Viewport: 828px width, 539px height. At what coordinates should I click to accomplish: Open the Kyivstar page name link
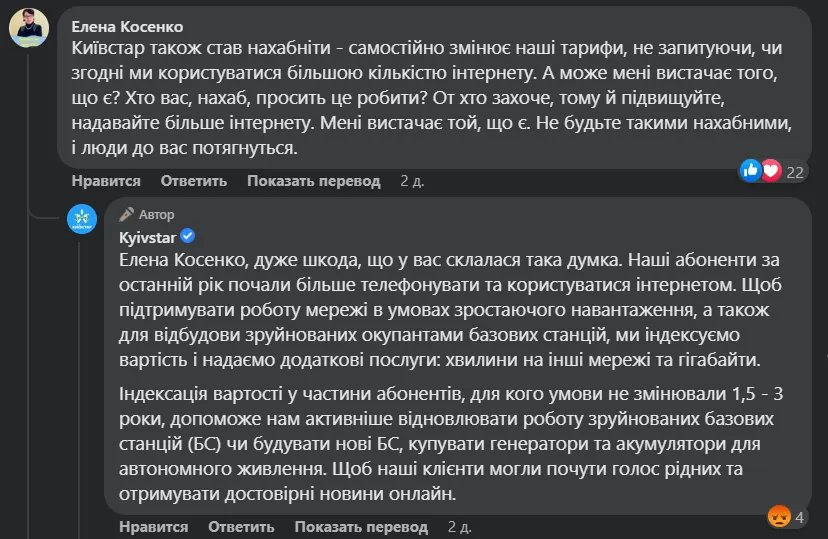point(146,237)
